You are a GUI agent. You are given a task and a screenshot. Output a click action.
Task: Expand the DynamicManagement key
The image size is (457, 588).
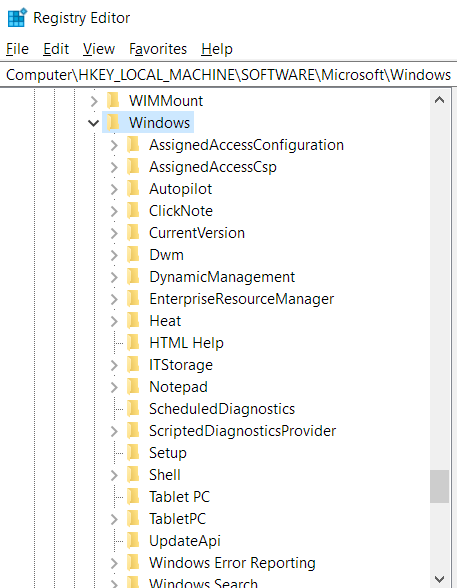click(x=114, y=277)
